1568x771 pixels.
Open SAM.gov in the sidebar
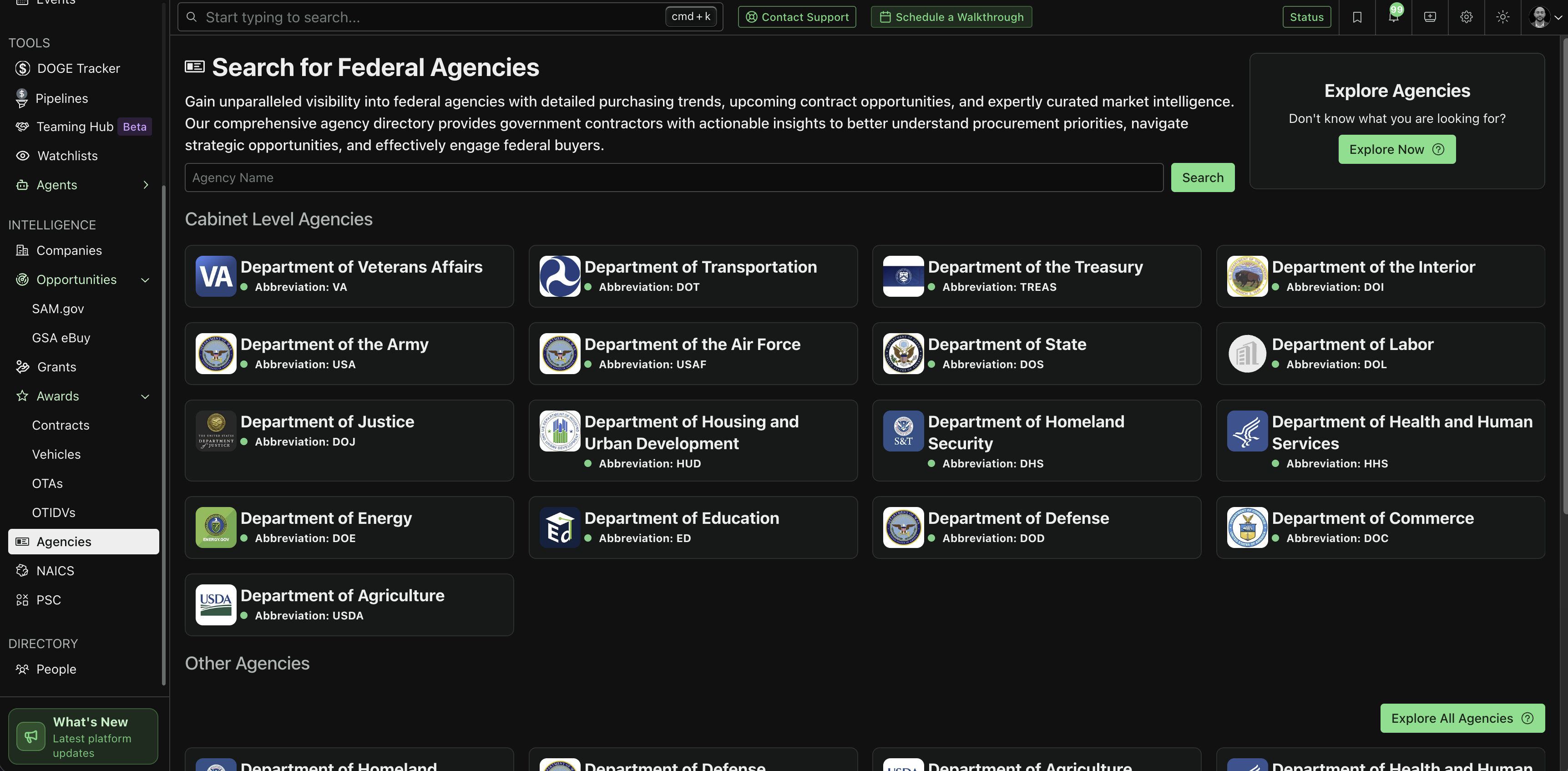tap(58, 309)
